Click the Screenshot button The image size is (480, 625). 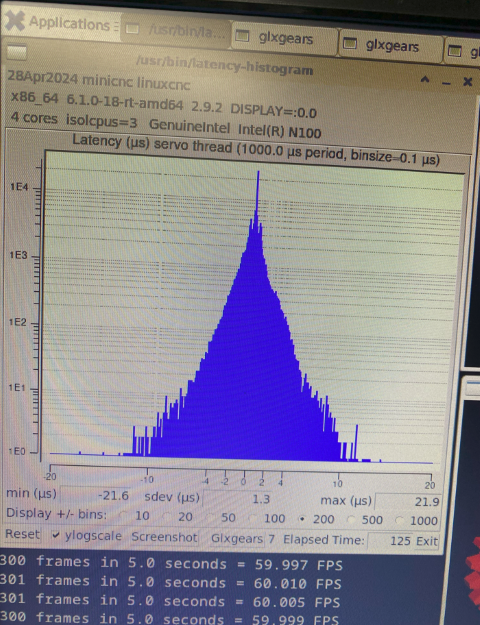click(164, 537)
